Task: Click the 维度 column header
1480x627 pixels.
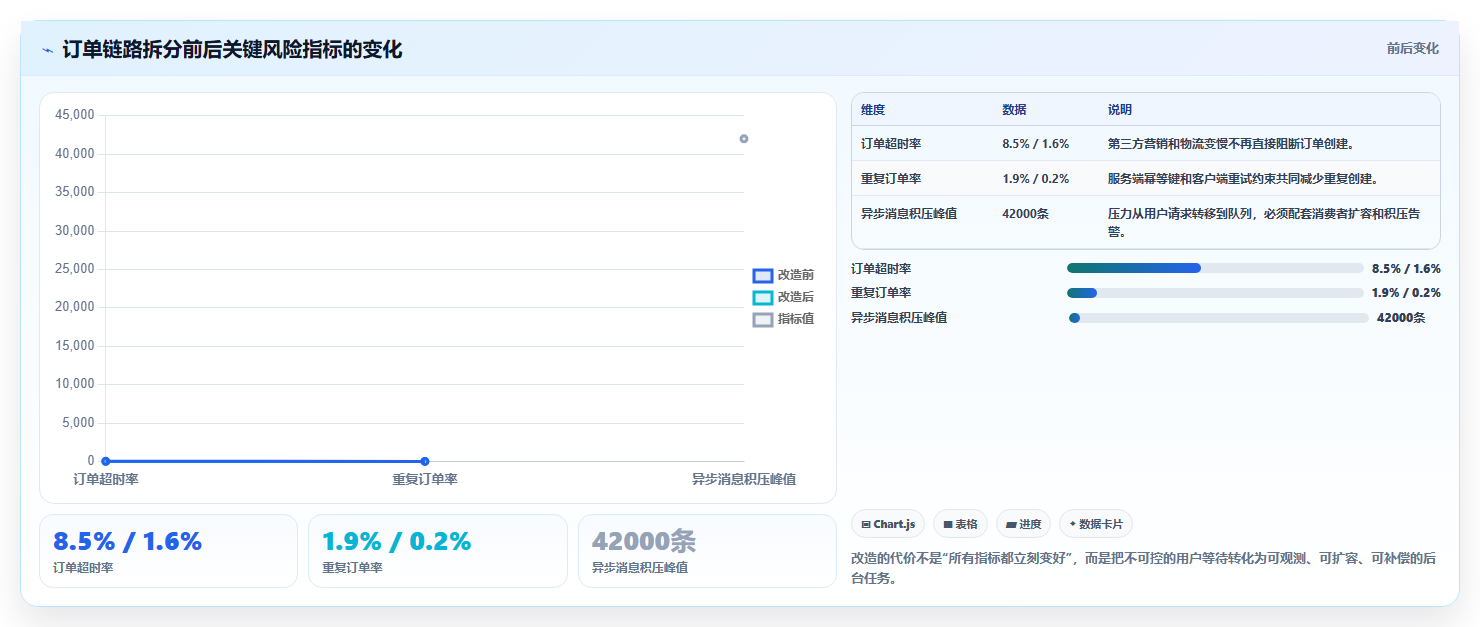Action: click(x=873, y=110)
